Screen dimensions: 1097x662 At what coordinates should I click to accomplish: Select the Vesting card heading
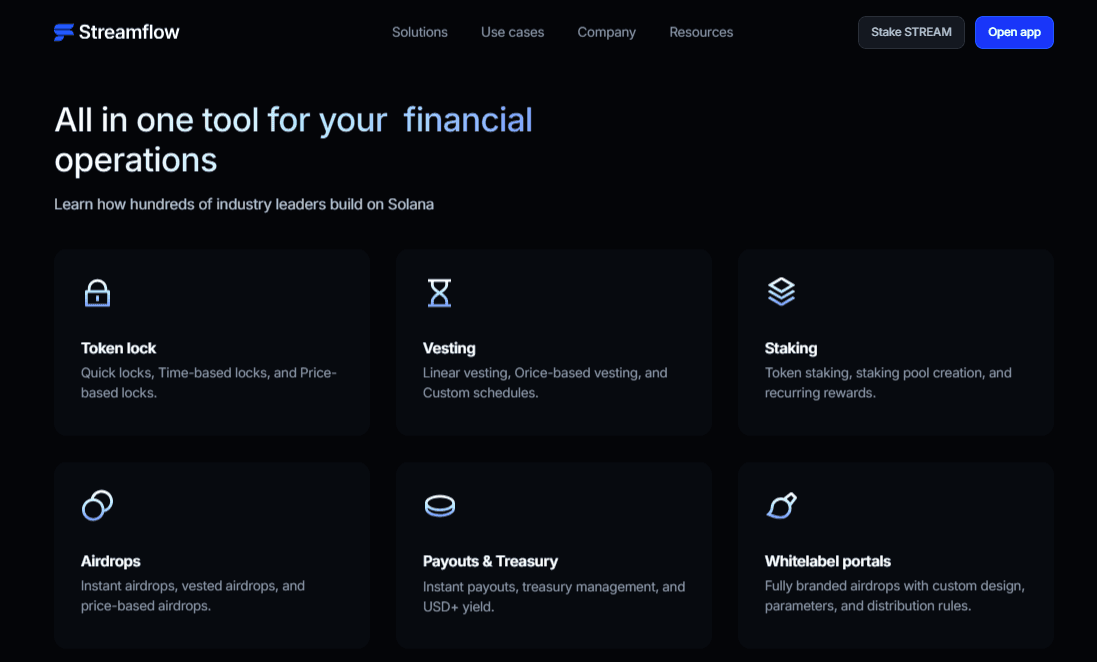point(449,348)
